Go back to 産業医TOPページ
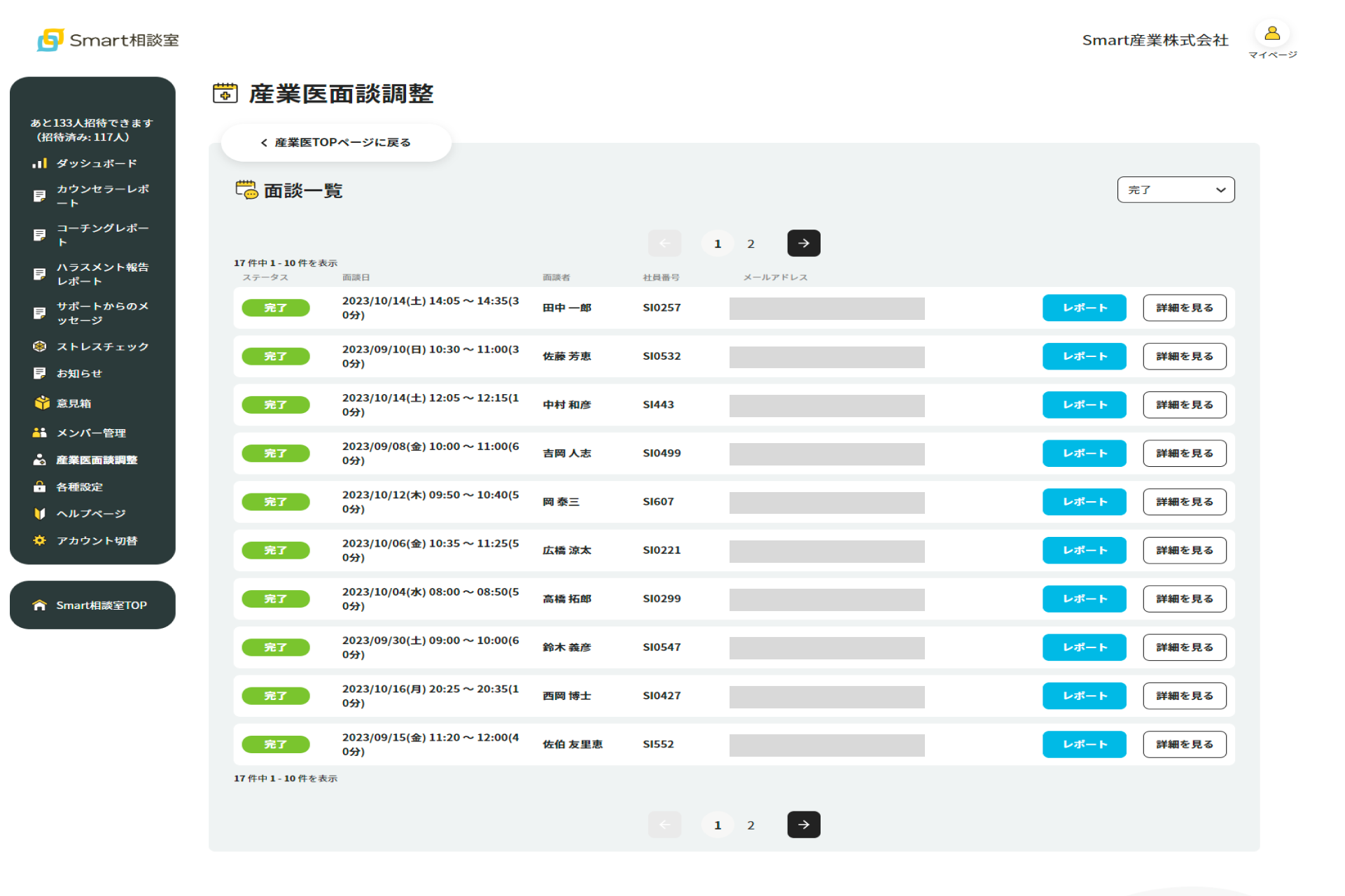 (336, 142)
